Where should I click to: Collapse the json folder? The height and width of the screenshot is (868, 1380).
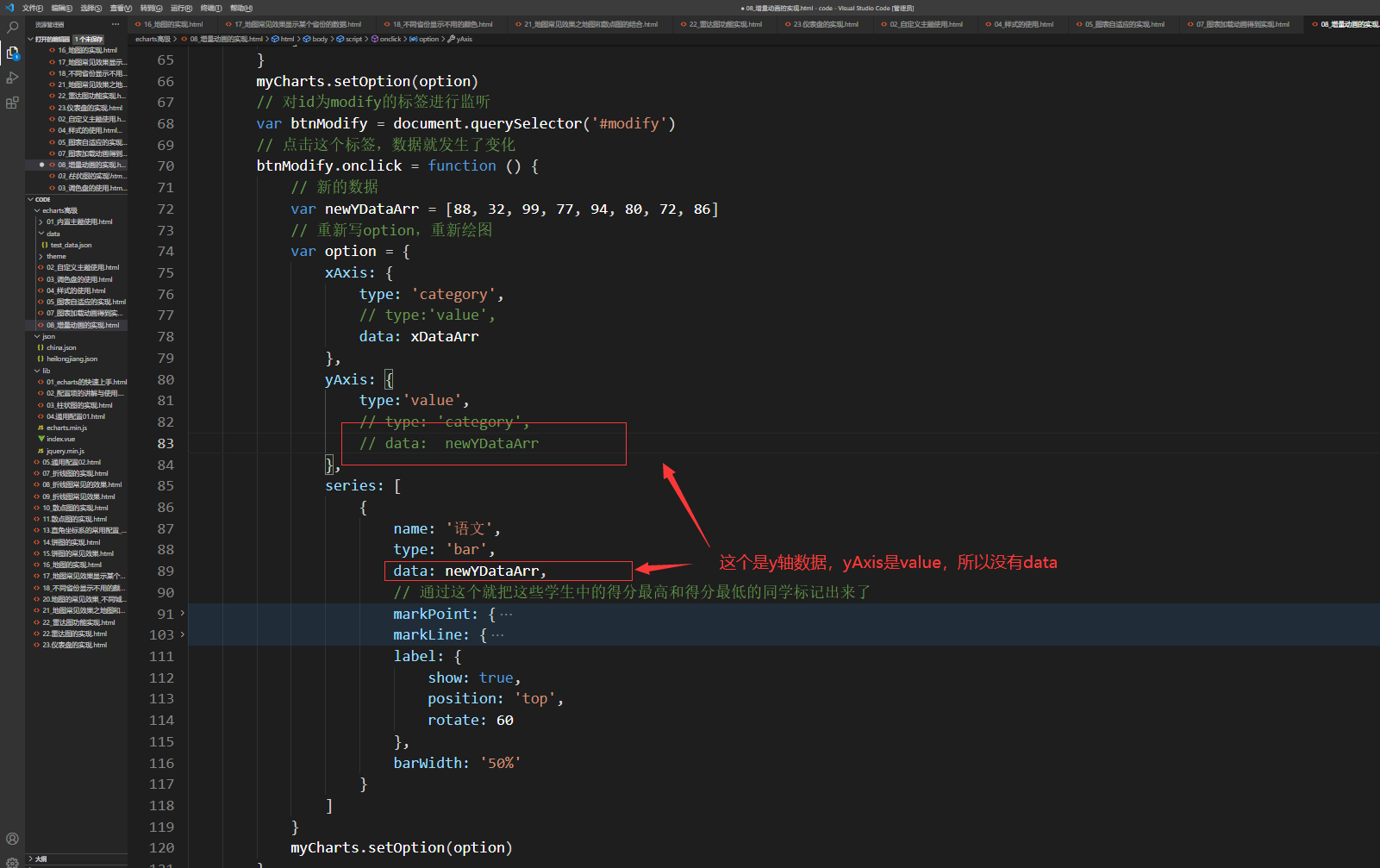click(37, 336)
